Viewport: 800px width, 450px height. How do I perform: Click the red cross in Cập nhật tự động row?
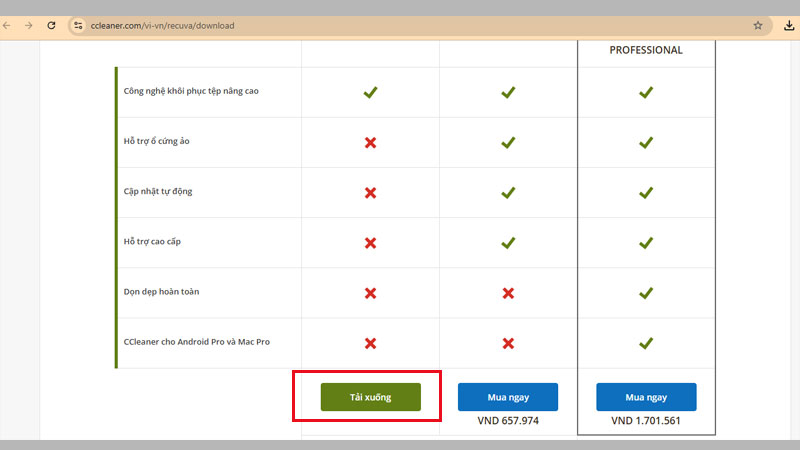coord(370,193)
